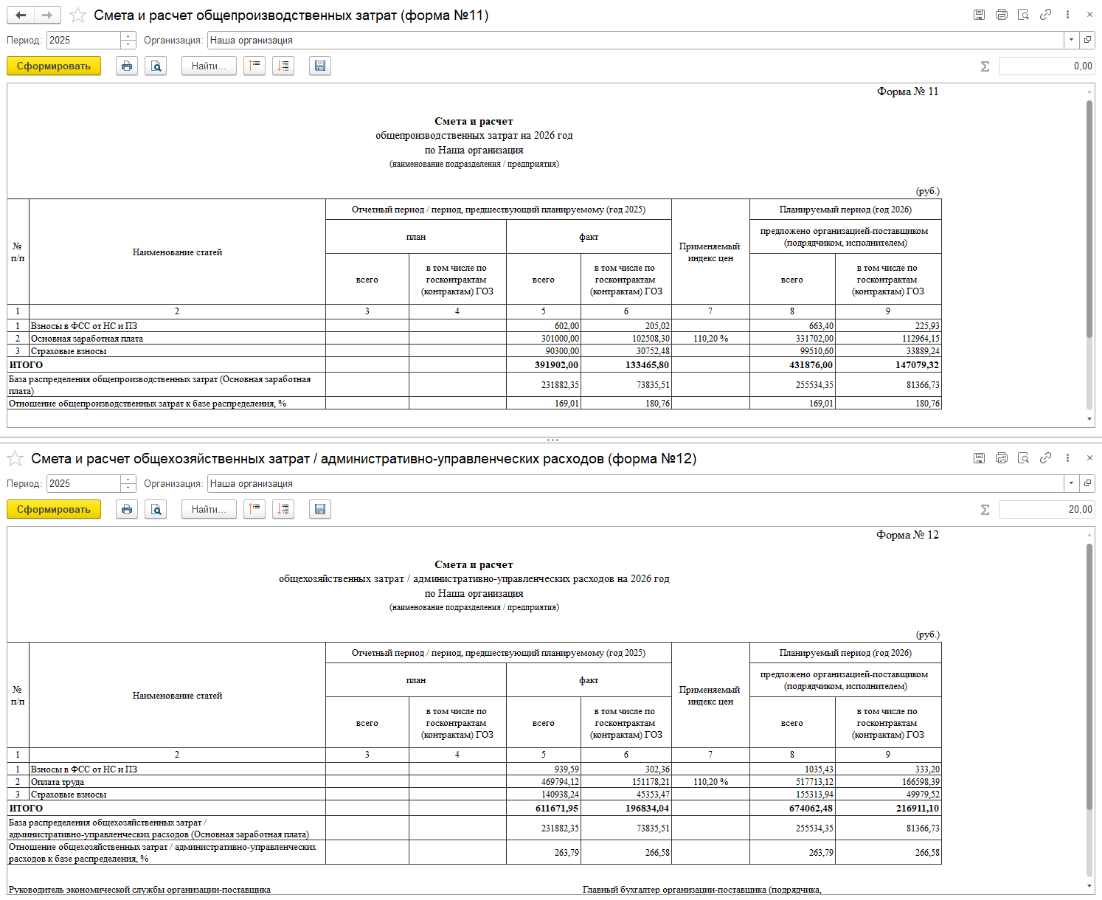This screenshot has height=900, width=1102.
Task: Click sum field showing 20,00
Action: click(1046, 509)
